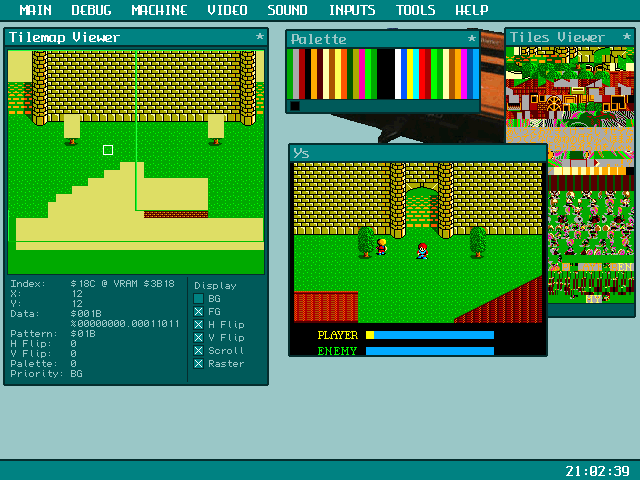Screen dimensions: 640x480
Task: Click the binary data %00000000.00011011
Action: pos(125,324)
